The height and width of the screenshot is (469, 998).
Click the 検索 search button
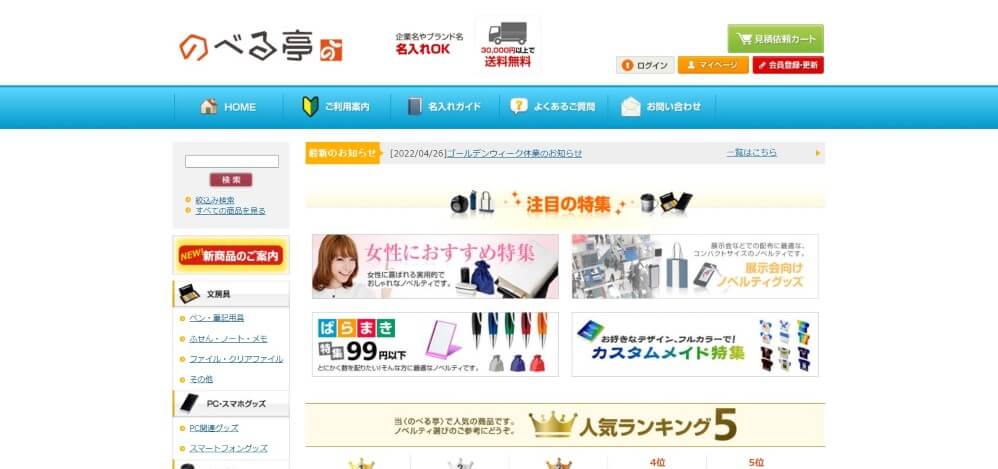tap(231, 180)
